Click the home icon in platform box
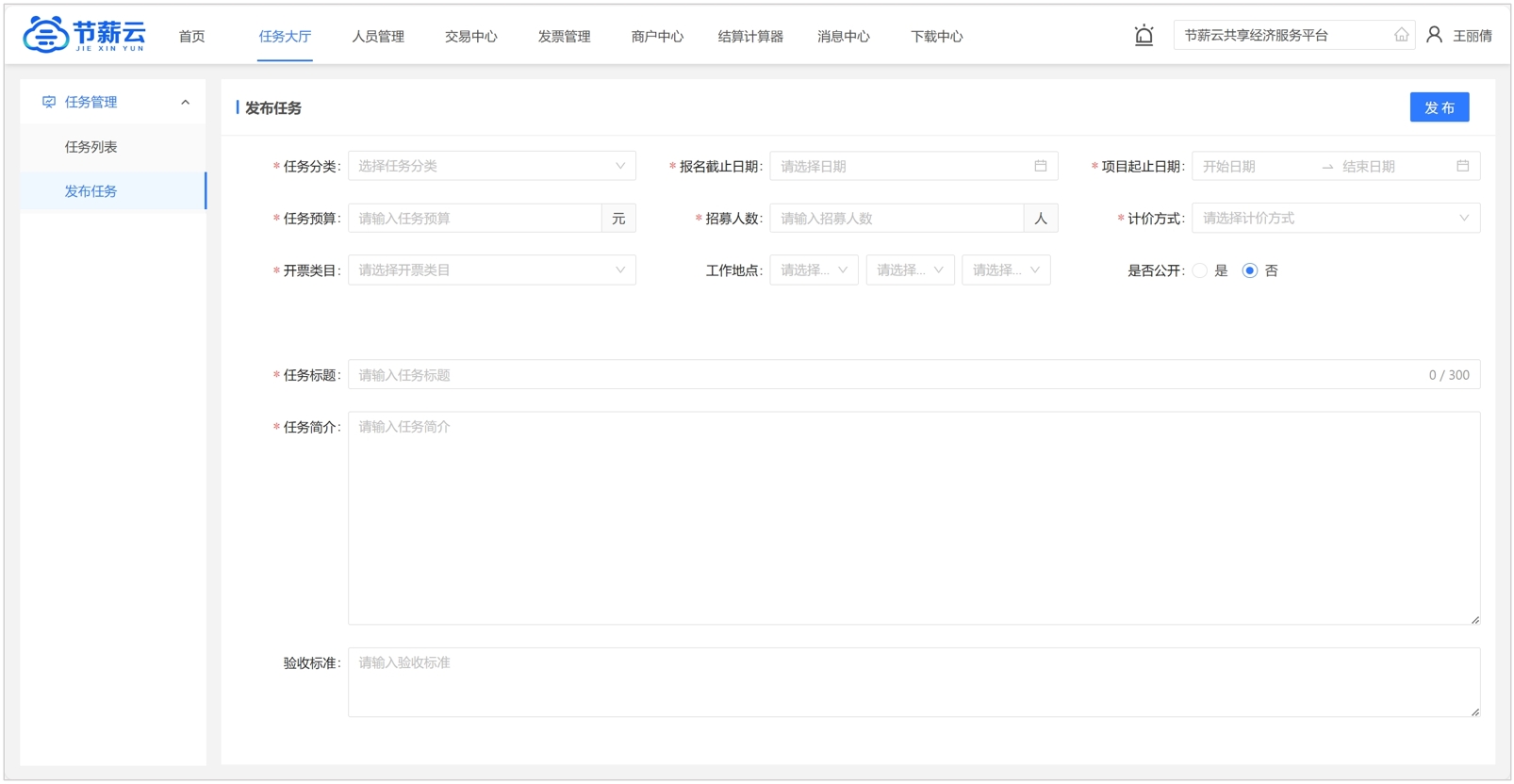Viewport: 1514px width, 784px height. (1401, 36)
